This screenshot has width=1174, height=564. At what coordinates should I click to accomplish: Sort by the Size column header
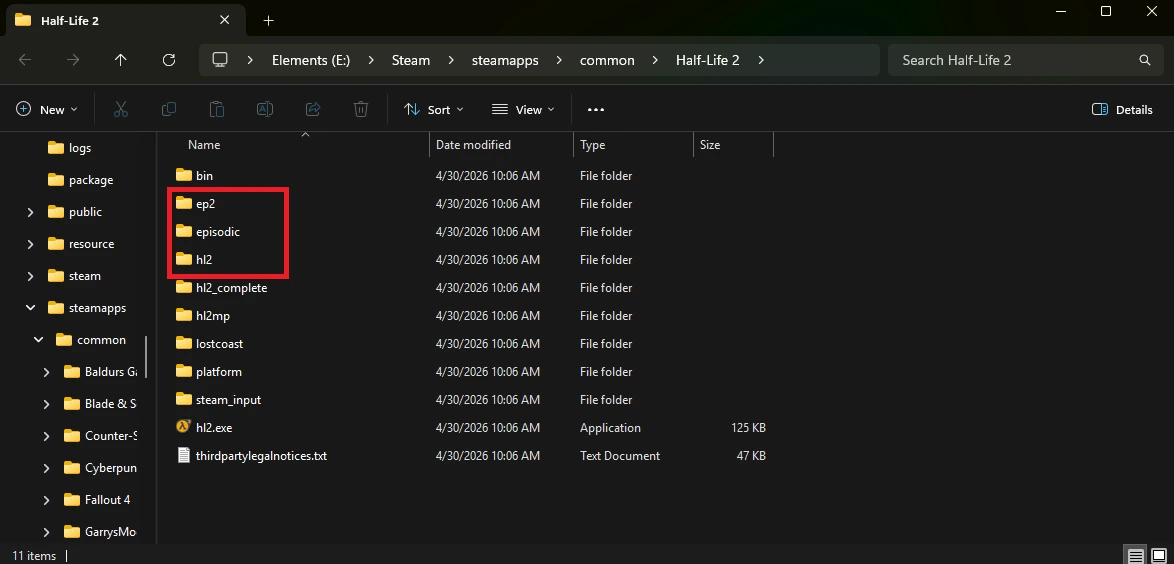(710, 145)
